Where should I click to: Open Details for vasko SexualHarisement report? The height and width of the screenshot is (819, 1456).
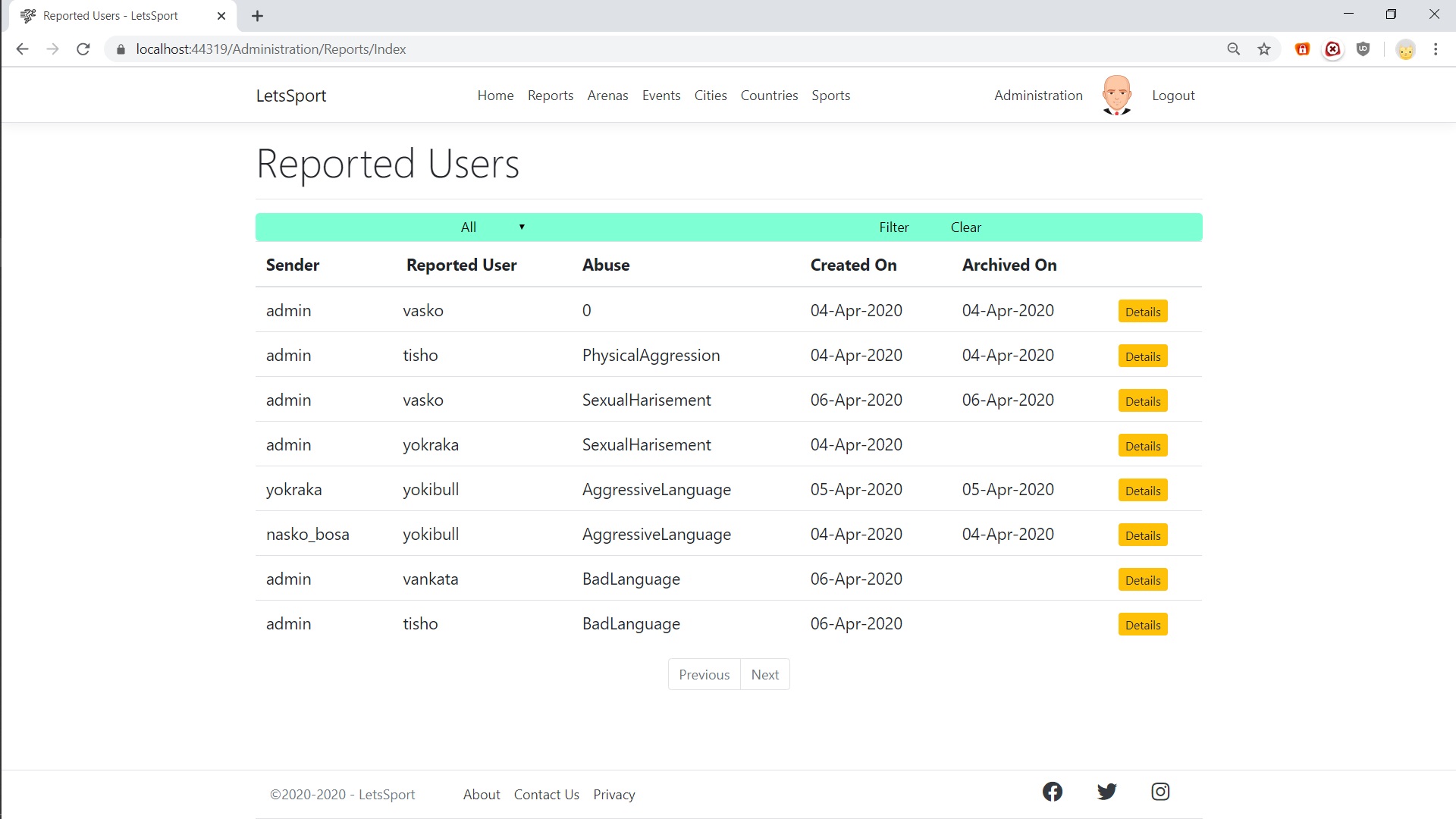pyautogui.click(x=1143, y=401)
